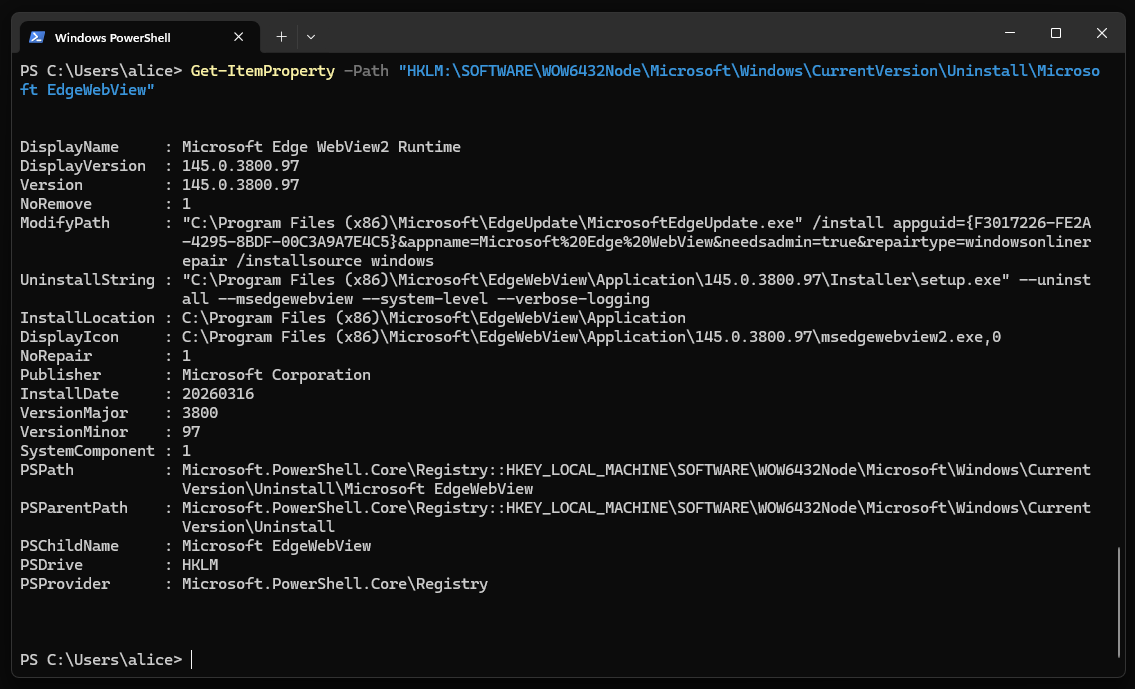Click 'Microsoft Edge WebView2 Runtime' value

click(321, 147)
